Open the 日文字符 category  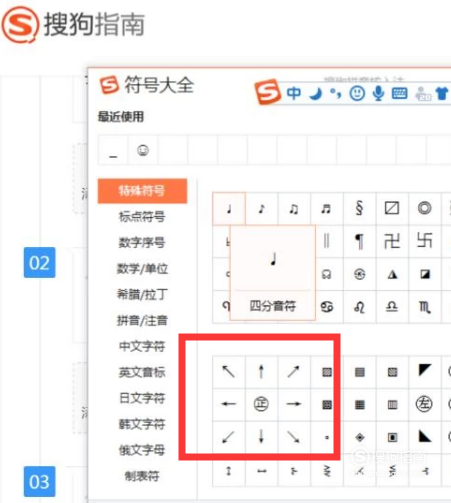coord(142,398)
